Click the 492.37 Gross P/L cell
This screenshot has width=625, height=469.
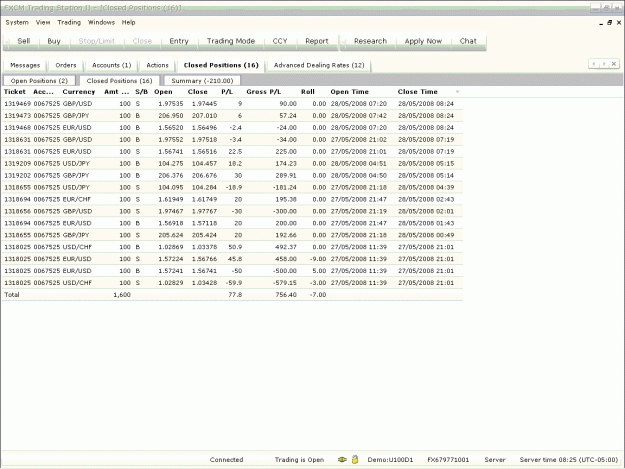(286, 247)
